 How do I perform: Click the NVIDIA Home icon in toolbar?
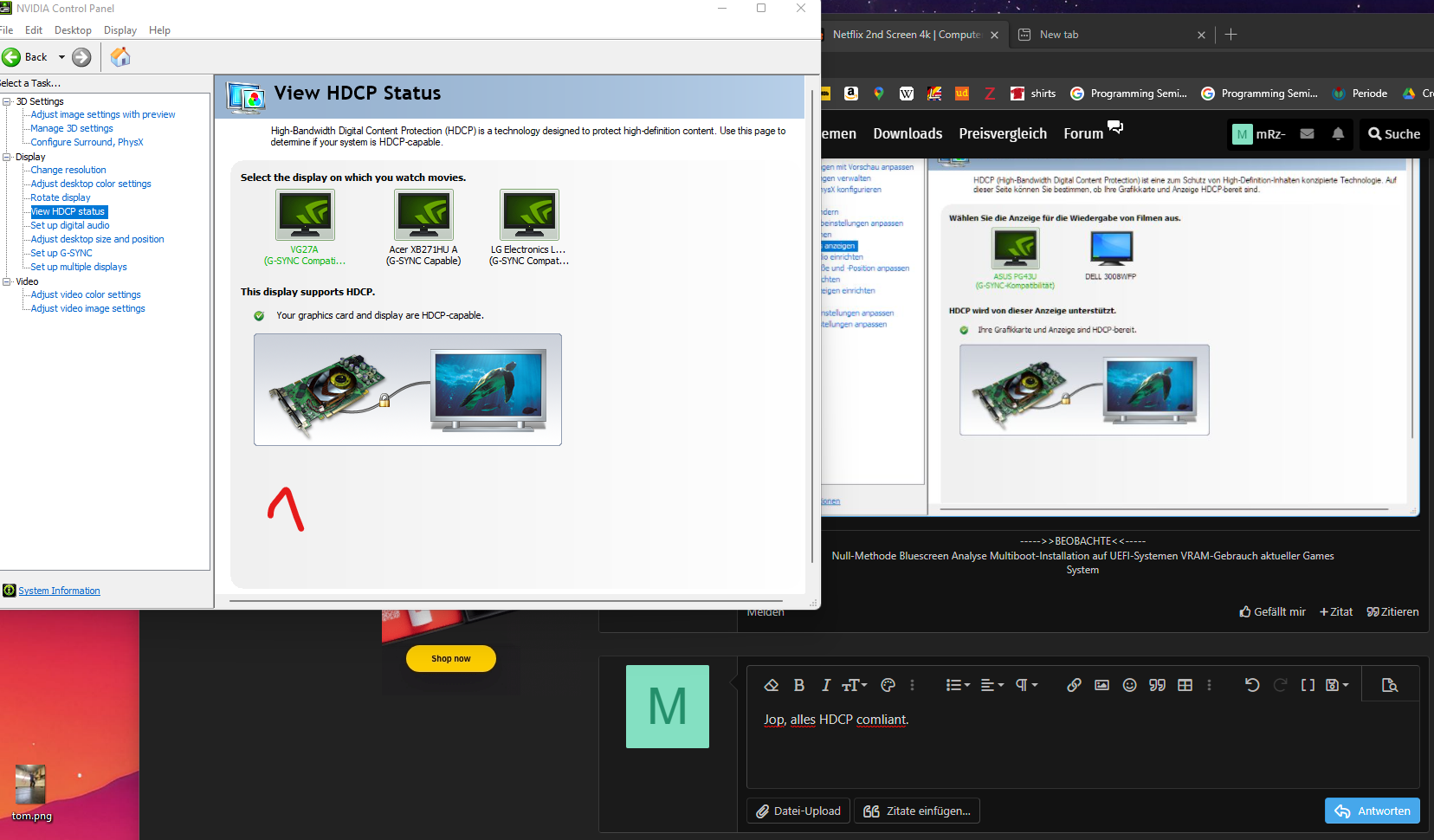point(120,57)
